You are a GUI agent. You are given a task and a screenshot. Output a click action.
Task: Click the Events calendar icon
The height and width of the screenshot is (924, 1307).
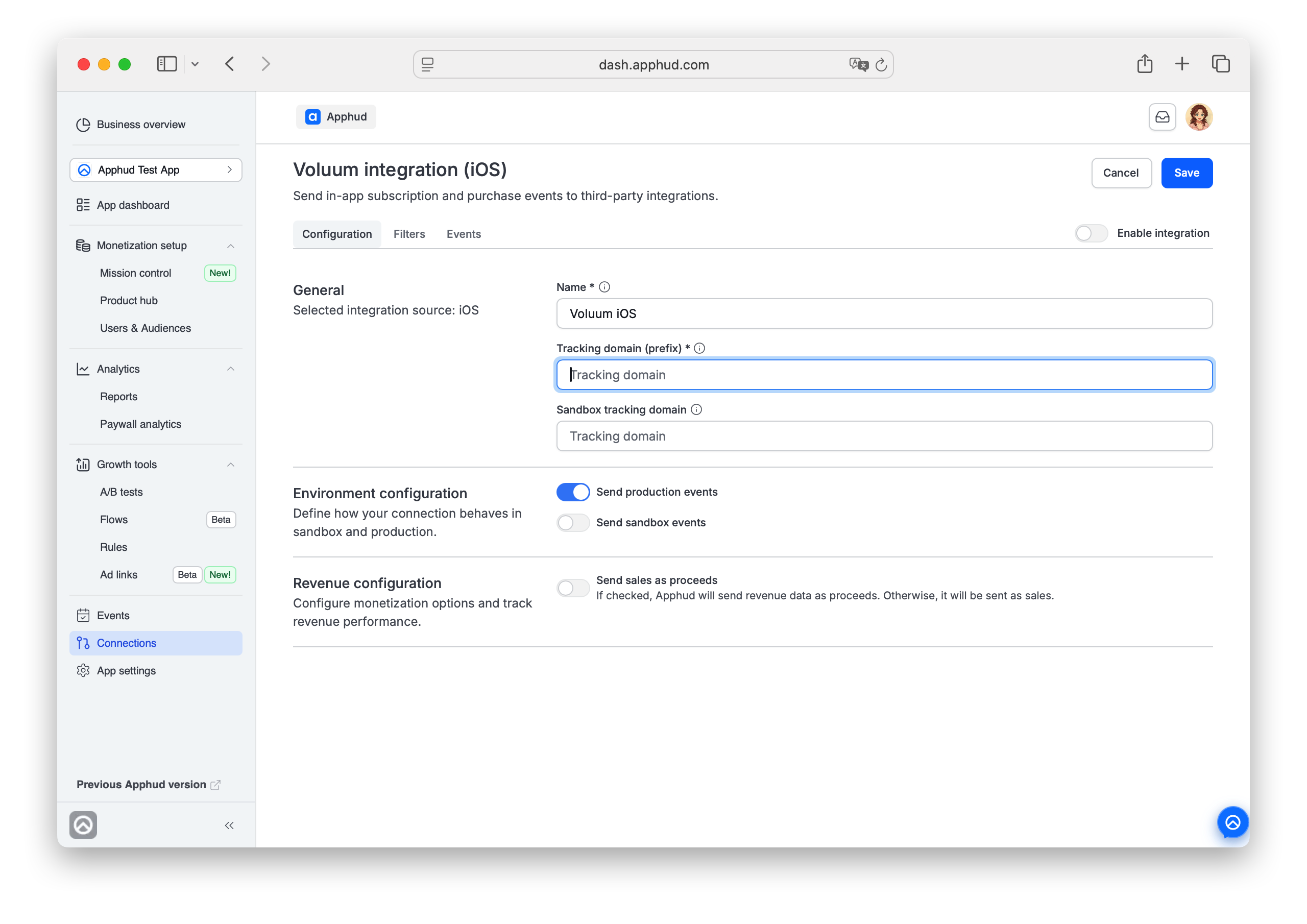coord(83,616)
